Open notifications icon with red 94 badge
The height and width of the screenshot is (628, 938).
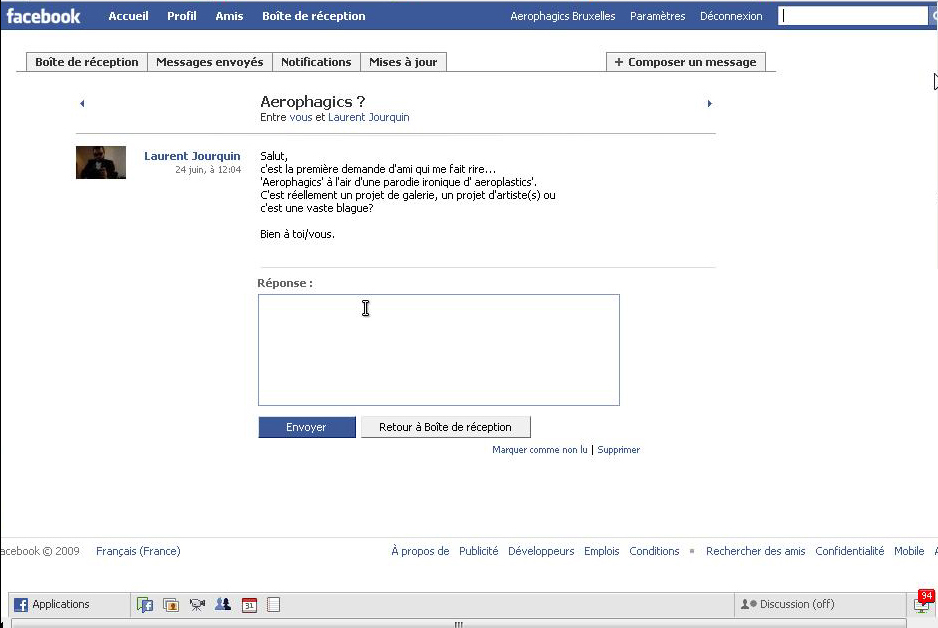click(x=923, y=603)
